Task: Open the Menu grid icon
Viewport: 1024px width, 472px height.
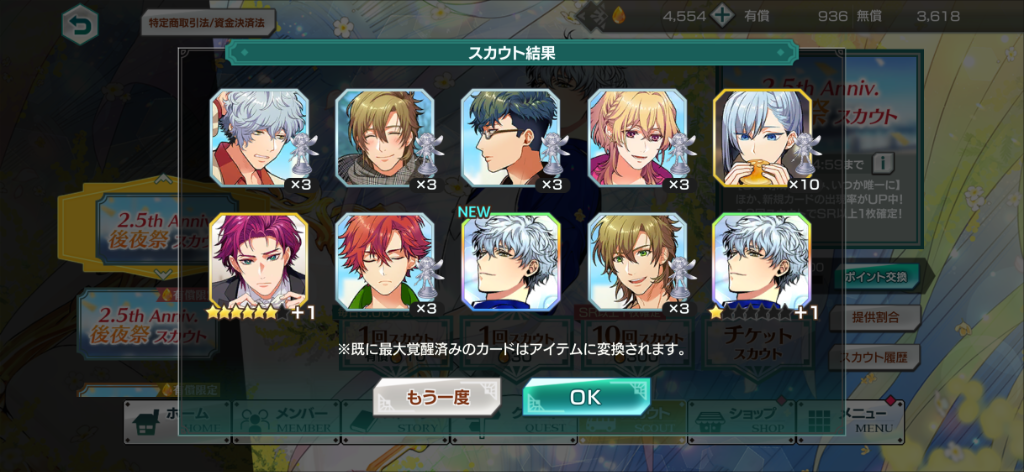Action: [817, 422]
